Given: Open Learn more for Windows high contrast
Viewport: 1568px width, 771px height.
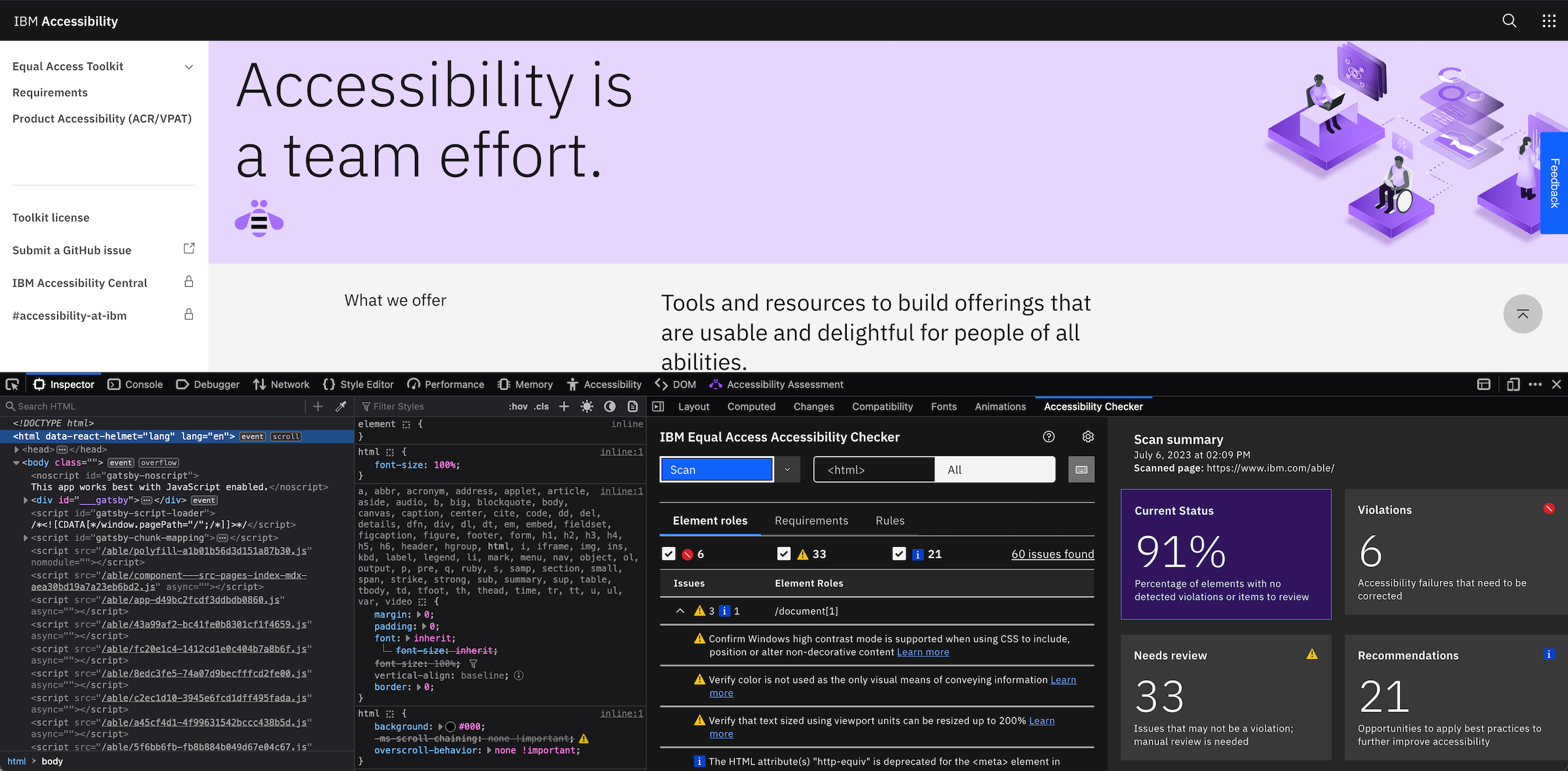Looking at the screenshot, I should point(923,652).
